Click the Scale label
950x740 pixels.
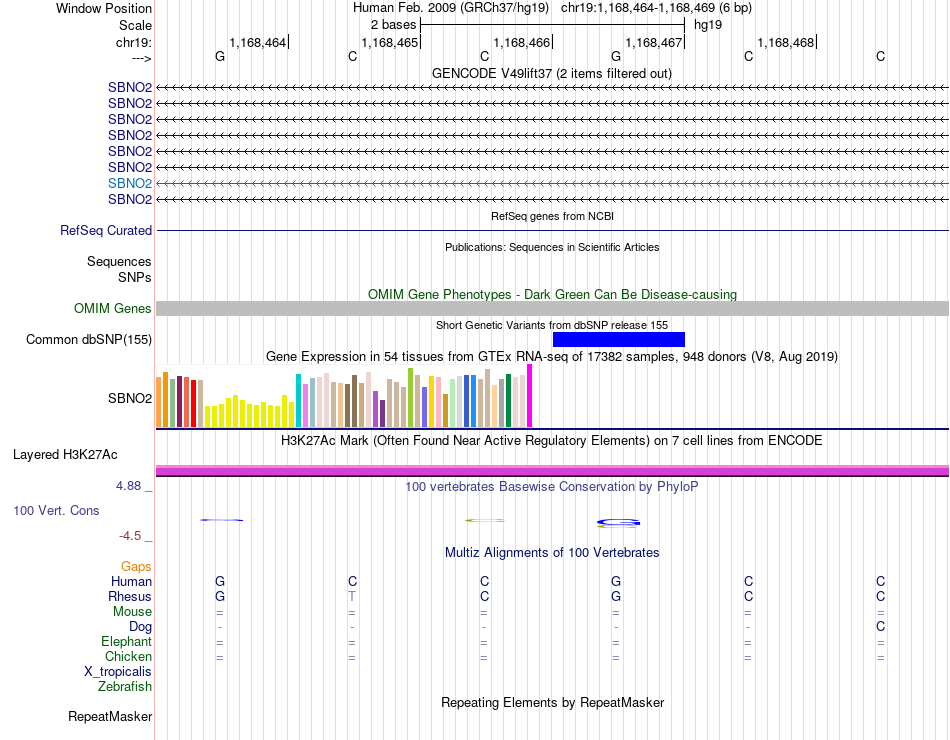(135, 25)
